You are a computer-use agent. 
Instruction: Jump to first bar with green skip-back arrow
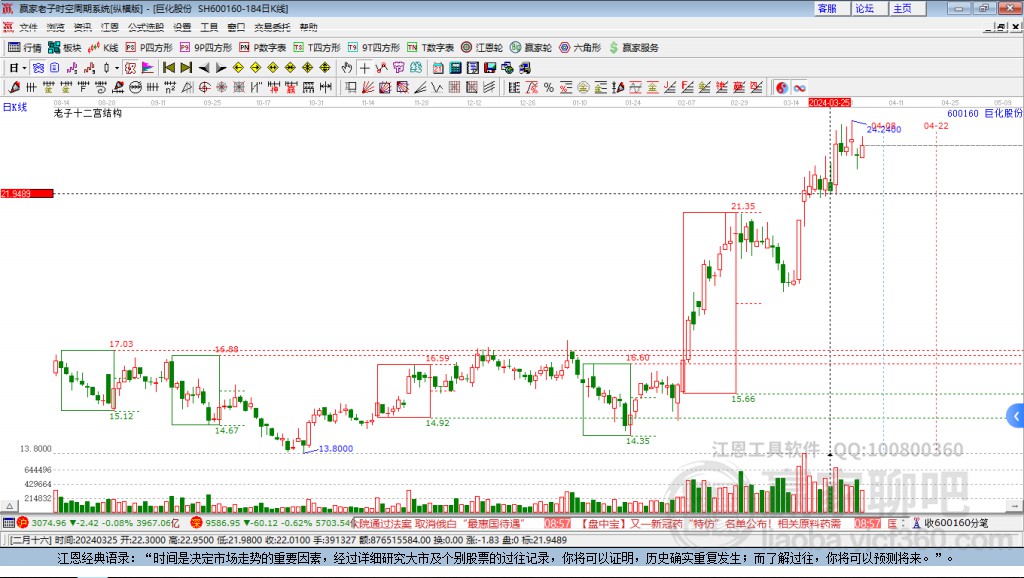point(168,68)
